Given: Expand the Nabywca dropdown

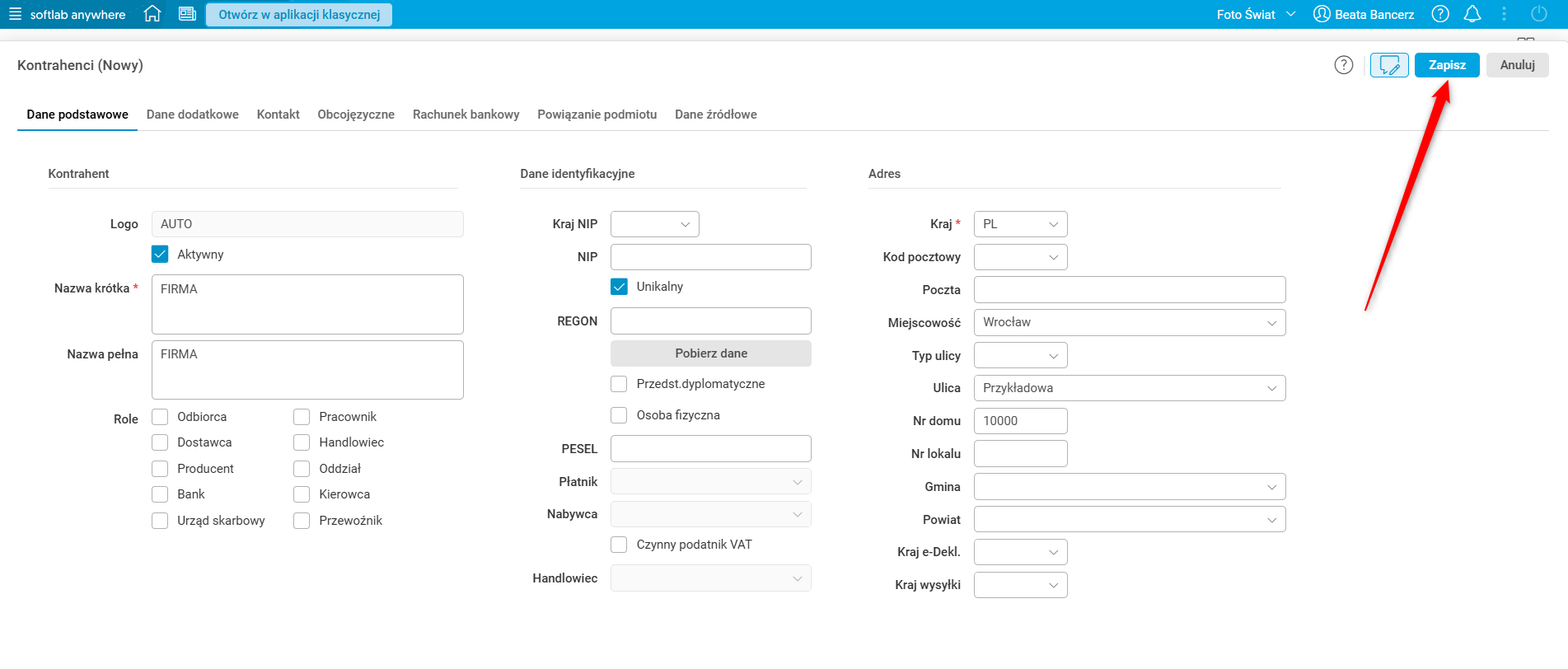Looking at the screenshot, I should (x=711, y=514).
